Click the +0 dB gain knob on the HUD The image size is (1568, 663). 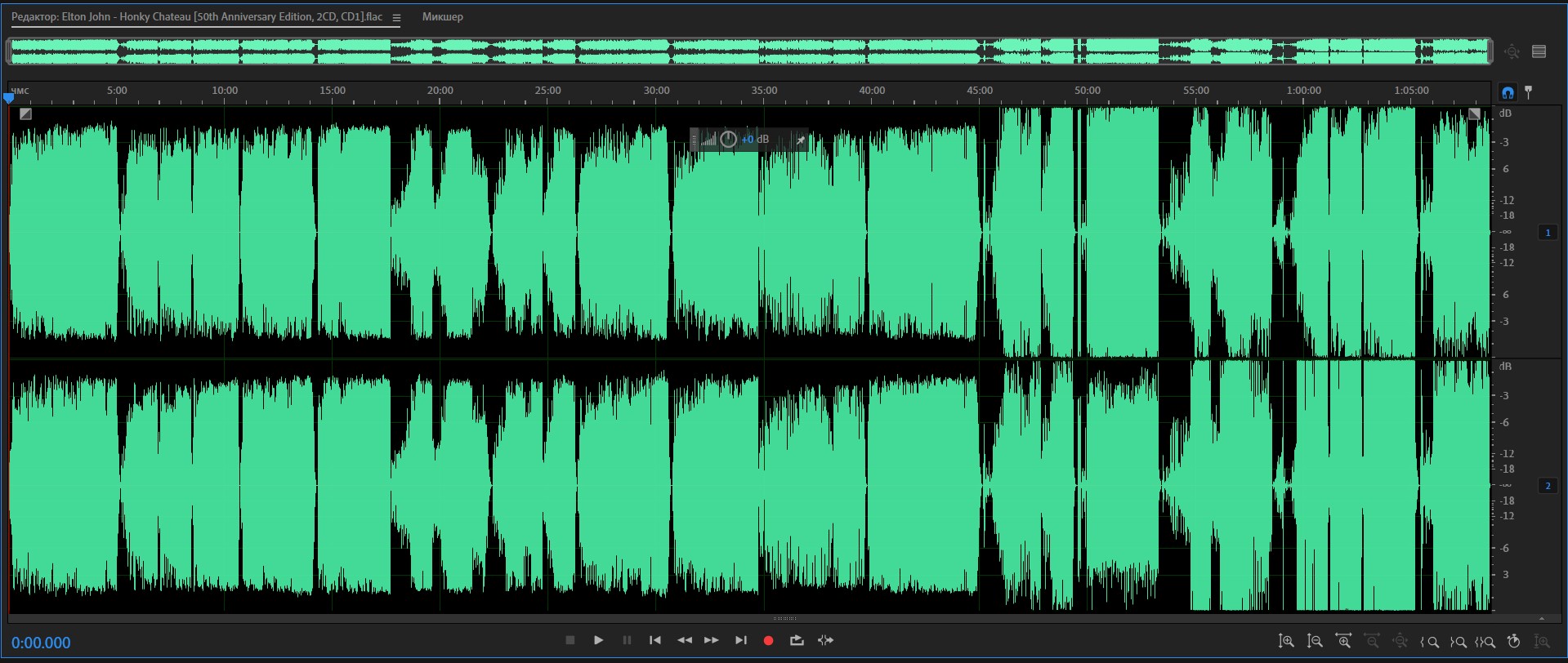pyautogui.click(x=728, y=140)
